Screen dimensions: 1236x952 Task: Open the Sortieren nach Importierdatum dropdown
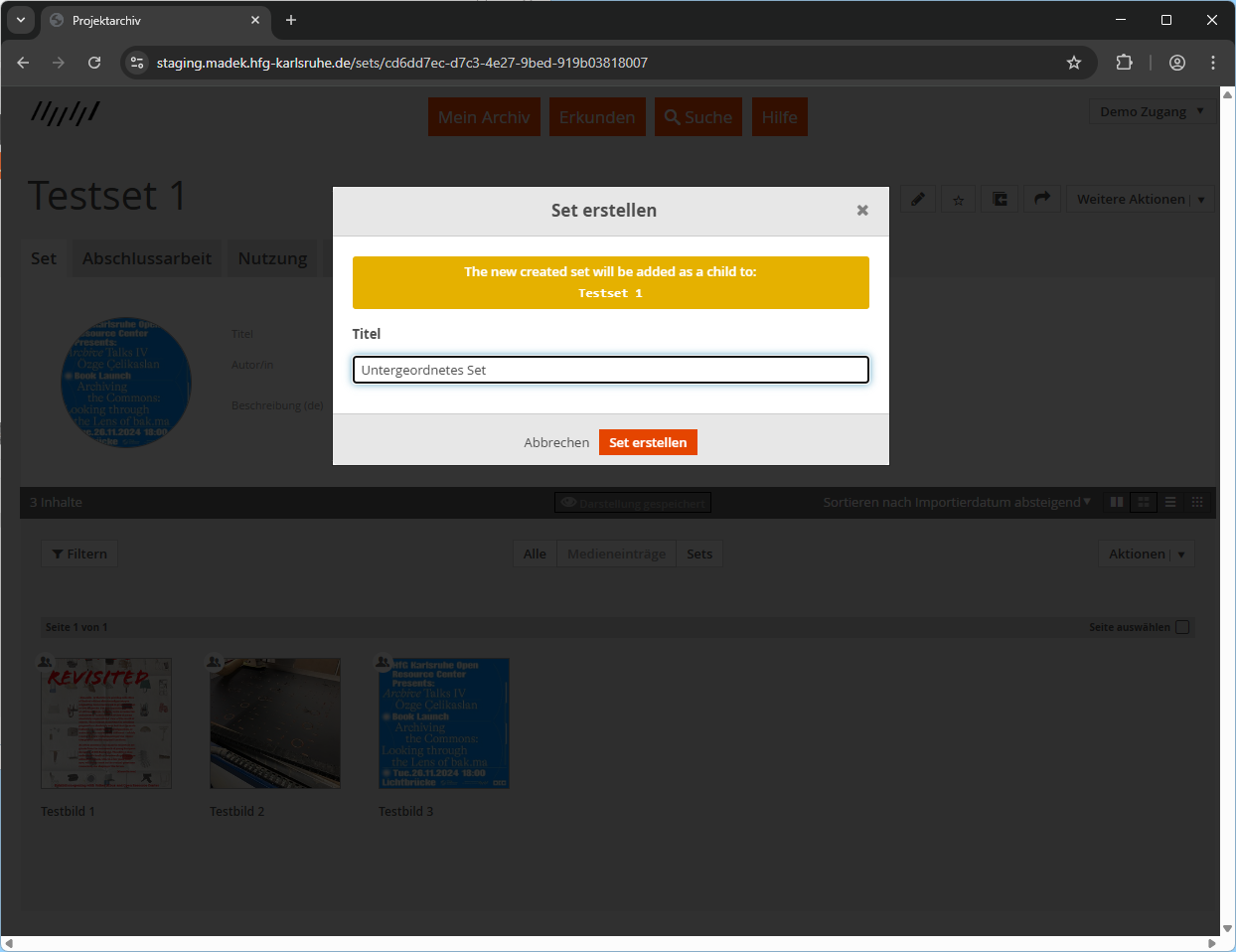click(956, 503)
